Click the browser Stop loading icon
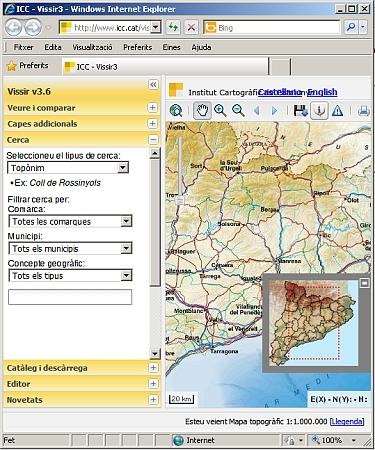Image resolution: width=375 pixels, height=450 pixels. (191, 27)
